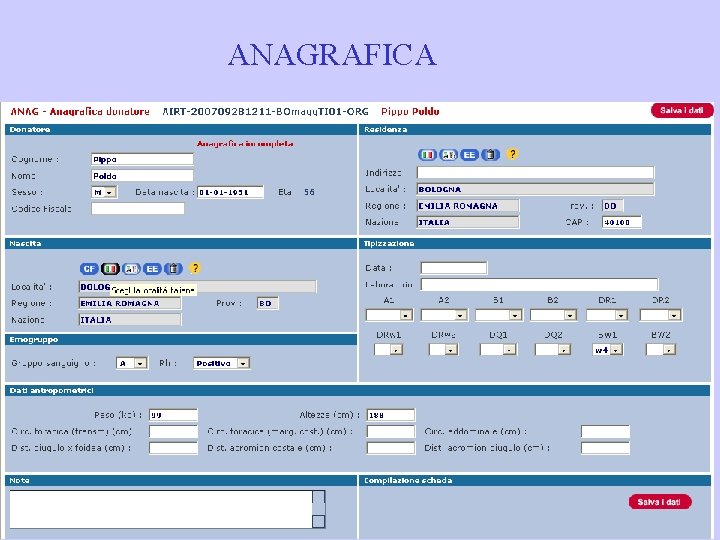Open the Rh Positivo dropdown
This screenshot has width=720, height=540.
[x=221, y=363]
